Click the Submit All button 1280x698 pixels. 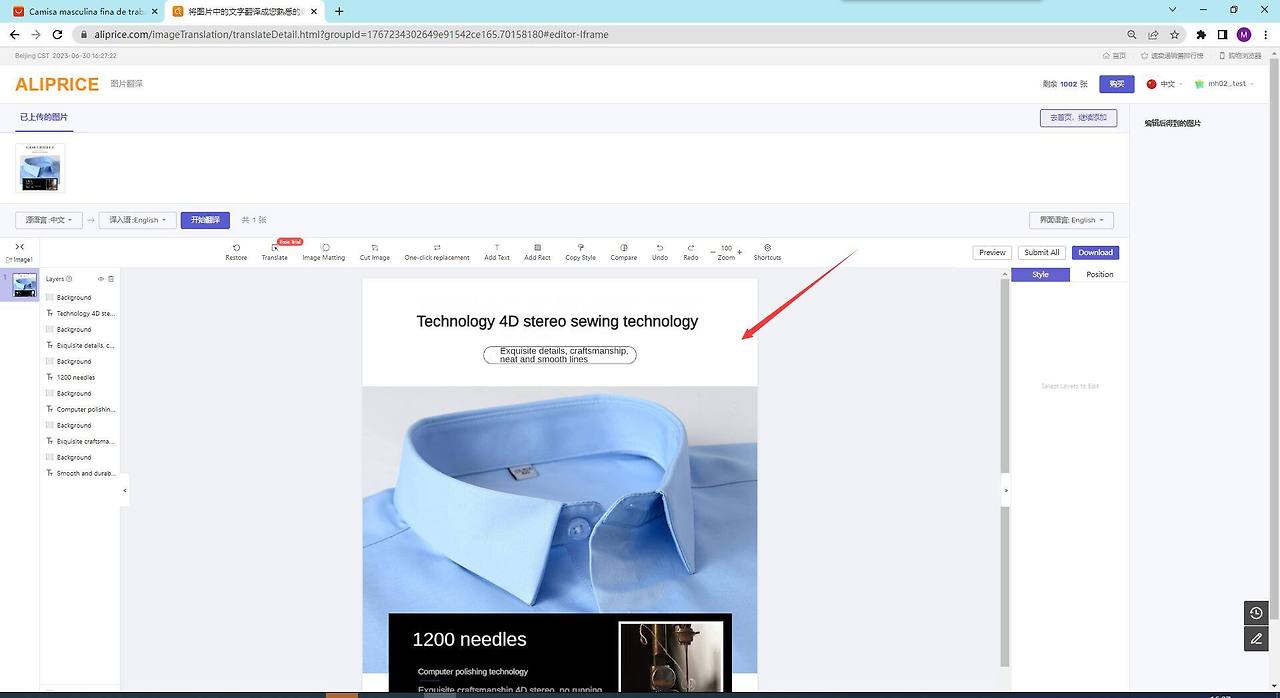point(1041,252)
